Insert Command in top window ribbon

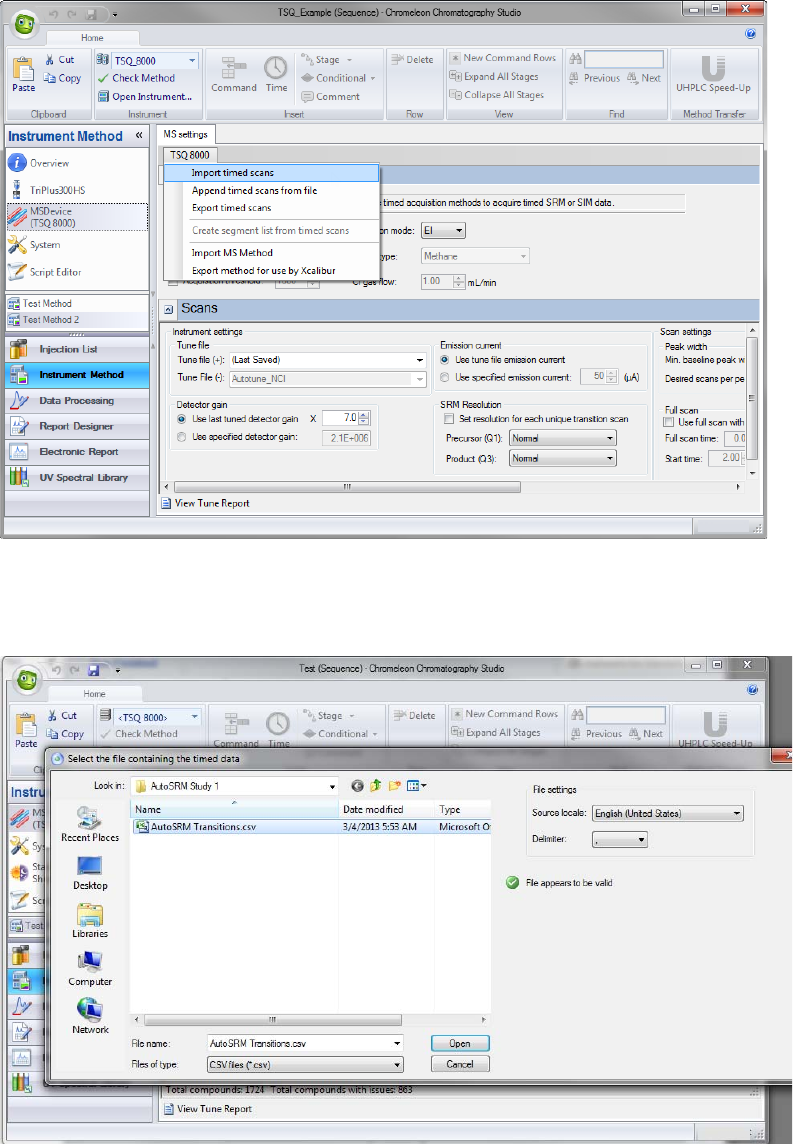233,74
